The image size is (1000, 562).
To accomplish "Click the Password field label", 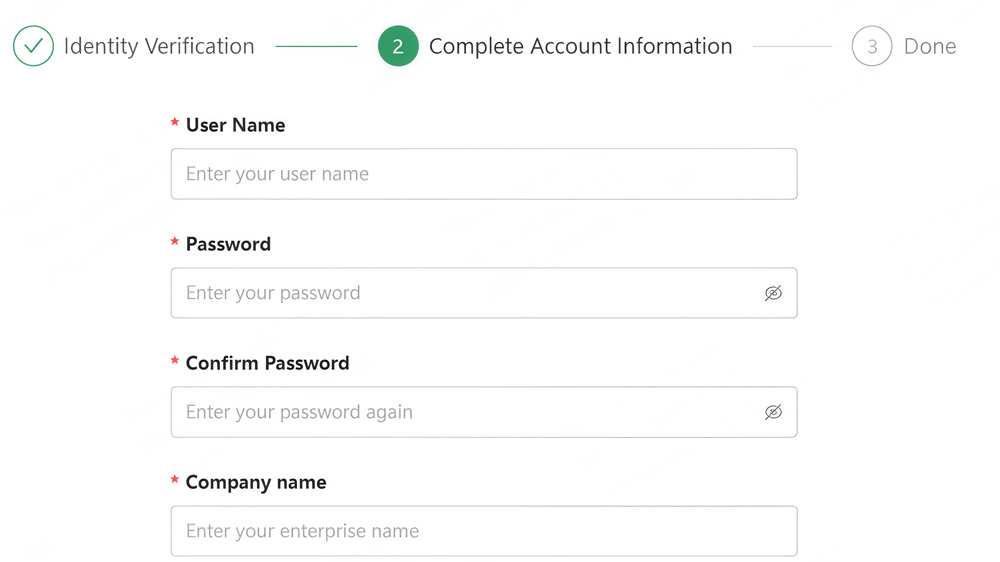I will 228,244.
